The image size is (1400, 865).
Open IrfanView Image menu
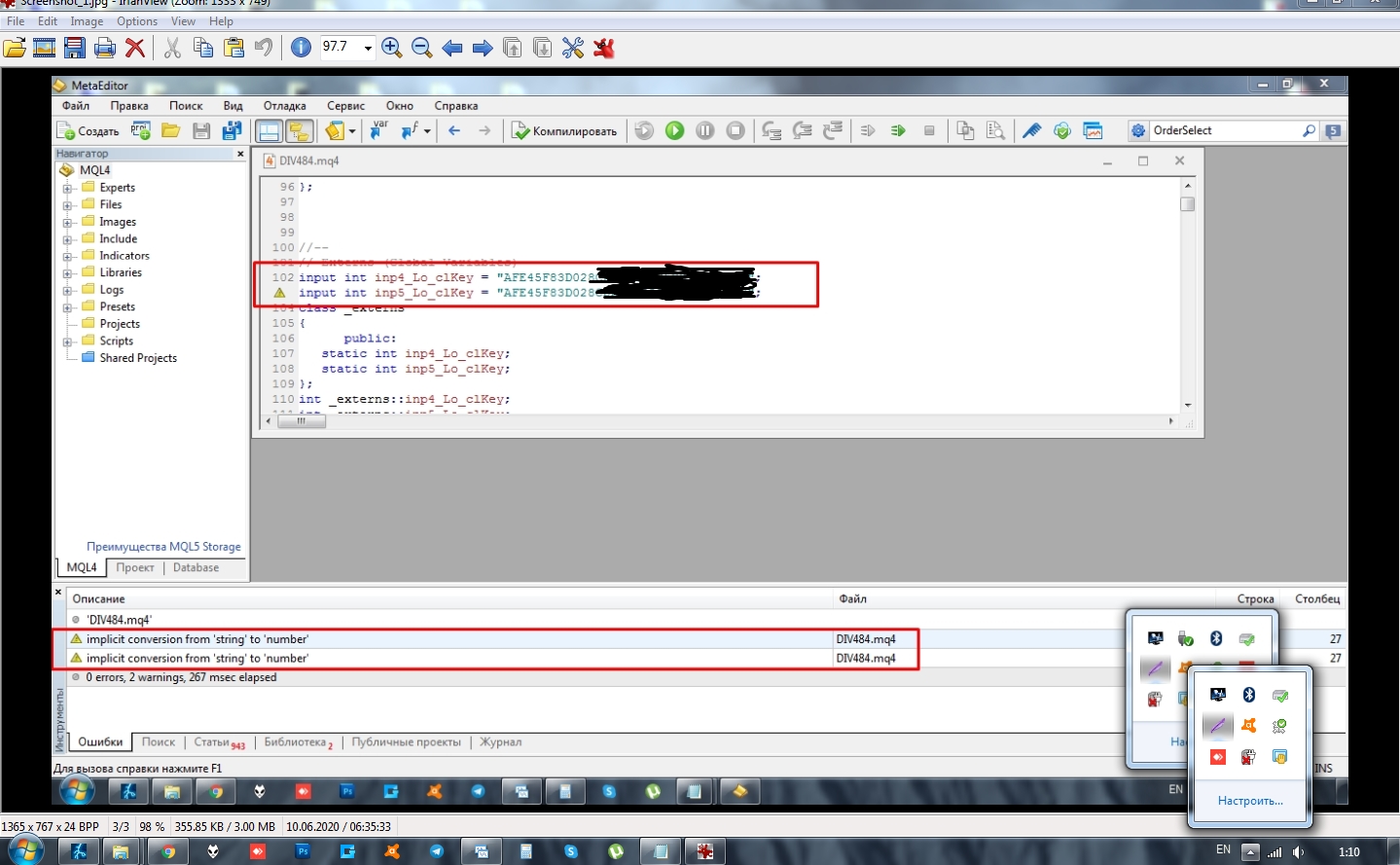pos(87,21)
